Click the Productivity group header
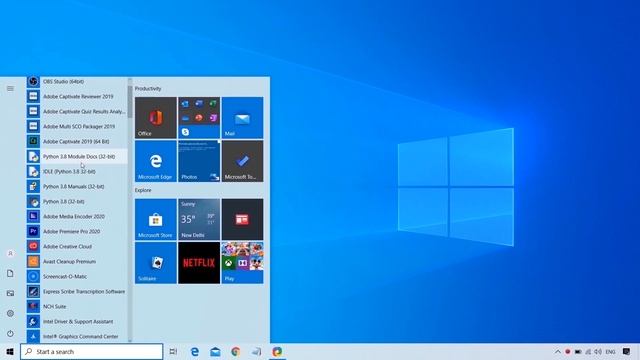Viewport: 640px width, 360px height. pyautogui.click(x=148, y=89)
